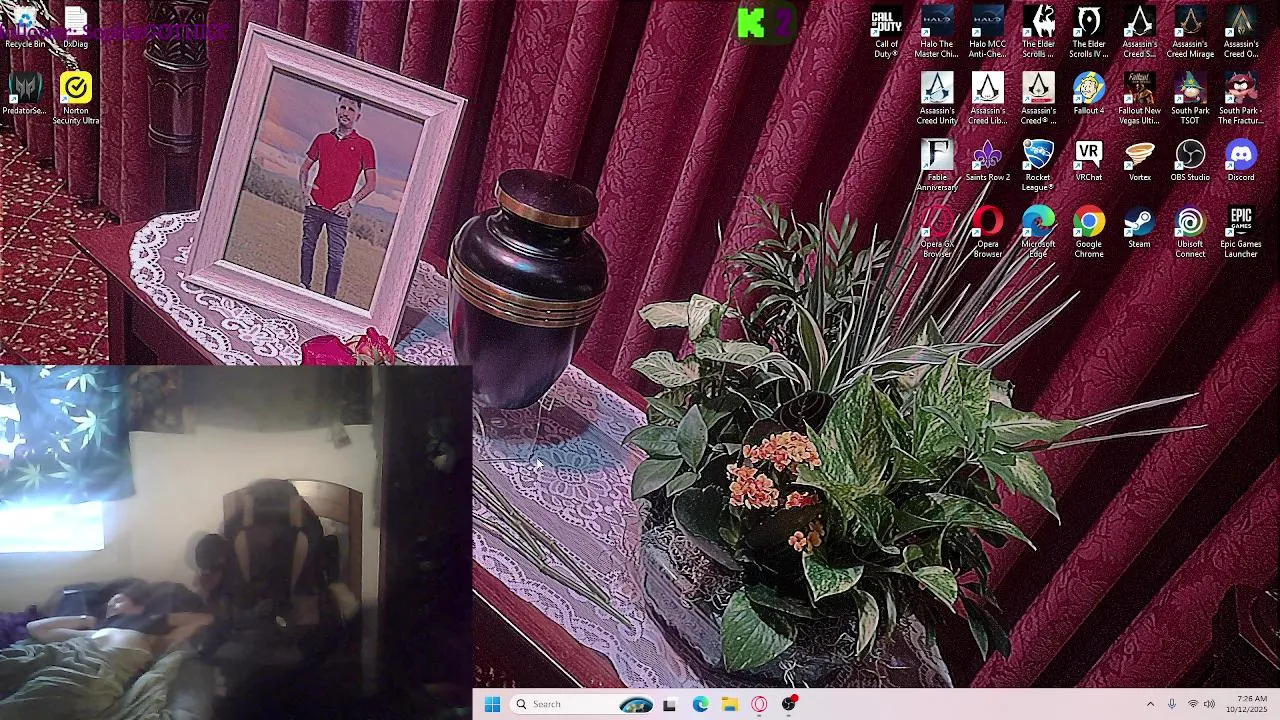Launch The Elder Scrolls Skyrim dragon icon
Viewport: 1280px width, 720px height.
(1038, 32)
